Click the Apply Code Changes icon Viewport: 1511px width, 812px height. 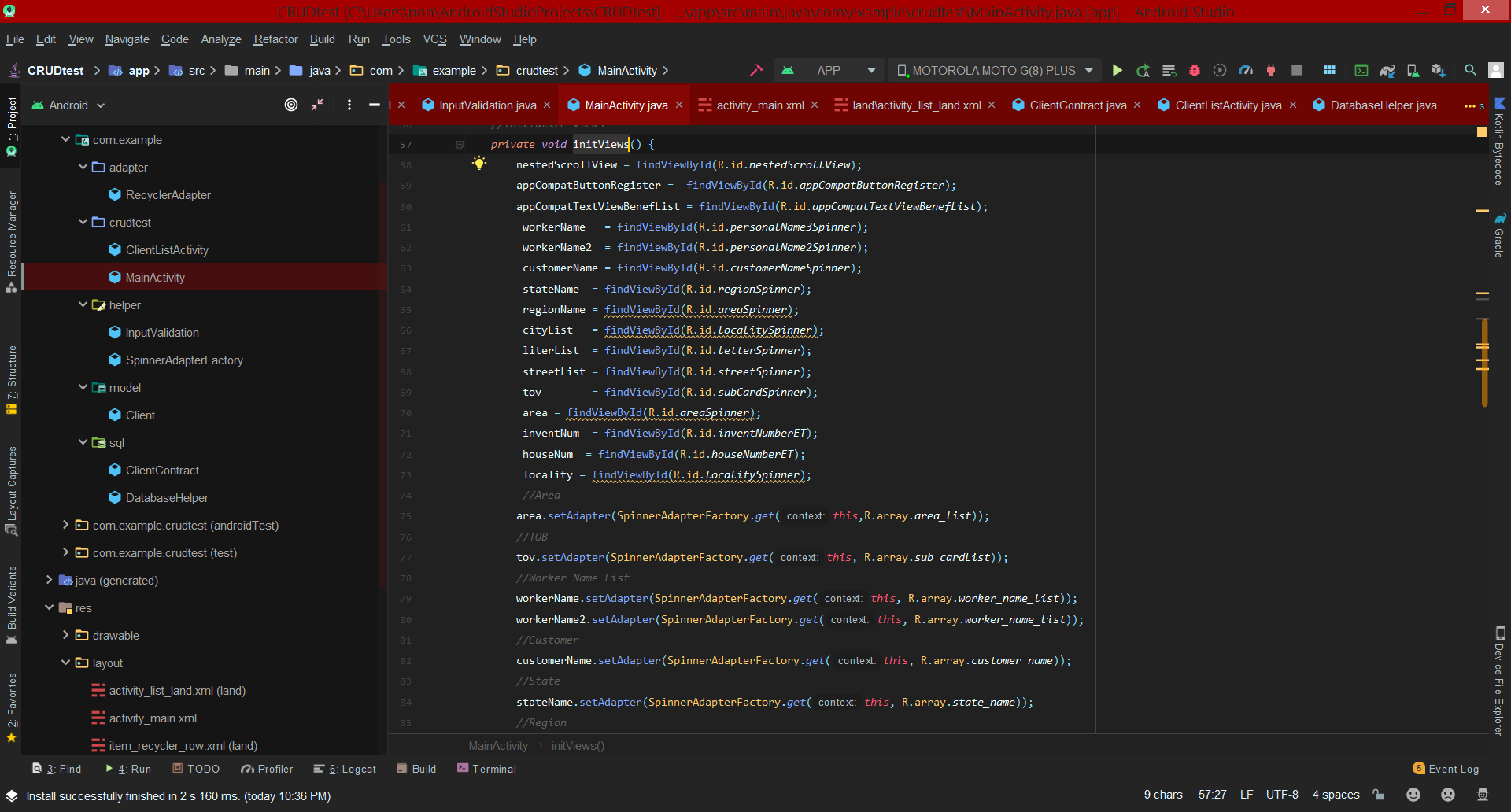(1169, 70)
